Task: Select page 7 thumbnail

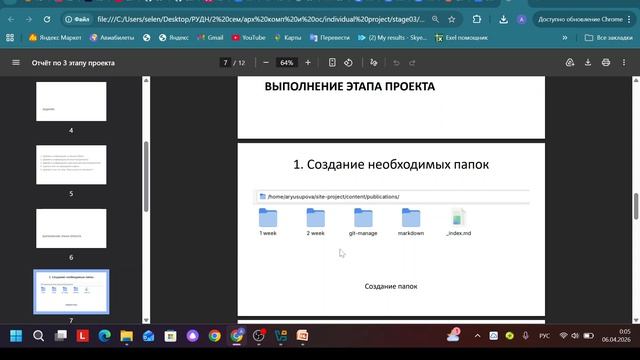Action: (x=71, y=291)
